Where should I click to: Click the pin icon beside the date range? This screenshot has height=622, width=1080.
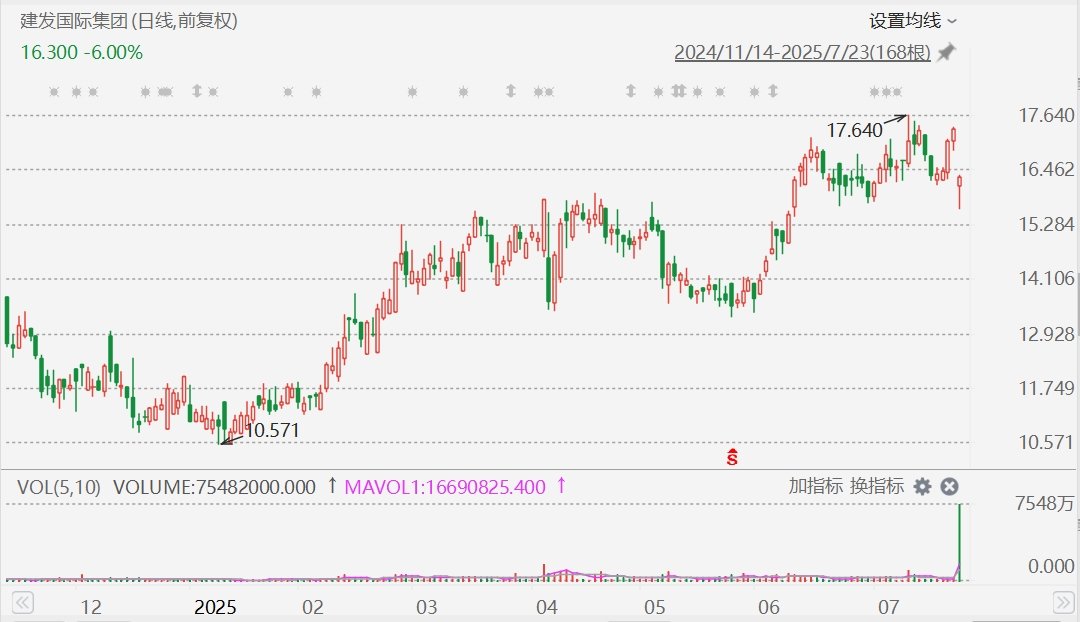pyautogui.click(x=946, y=52)
